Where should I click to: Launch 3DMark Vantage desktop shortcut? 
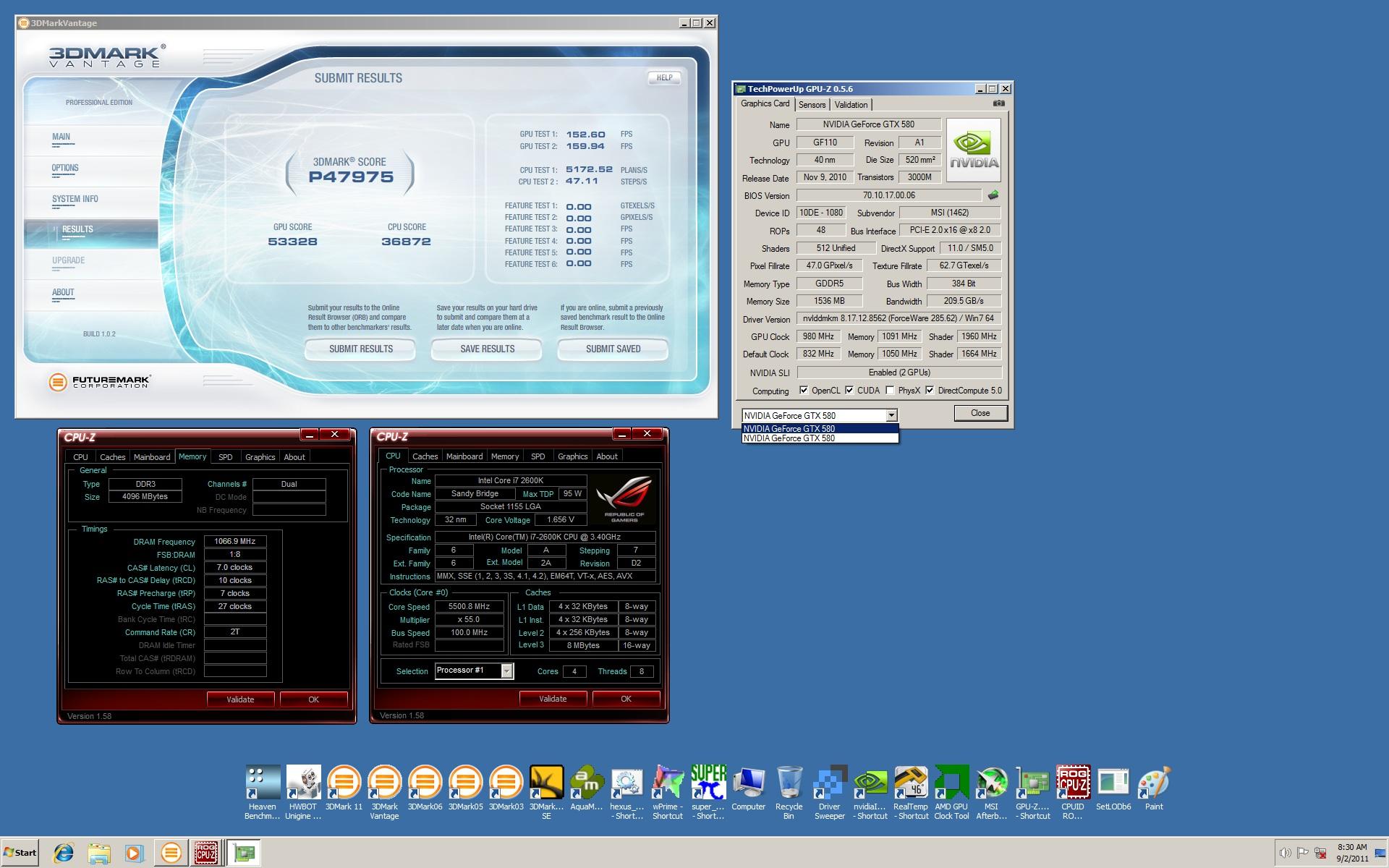tap(384, 792)
